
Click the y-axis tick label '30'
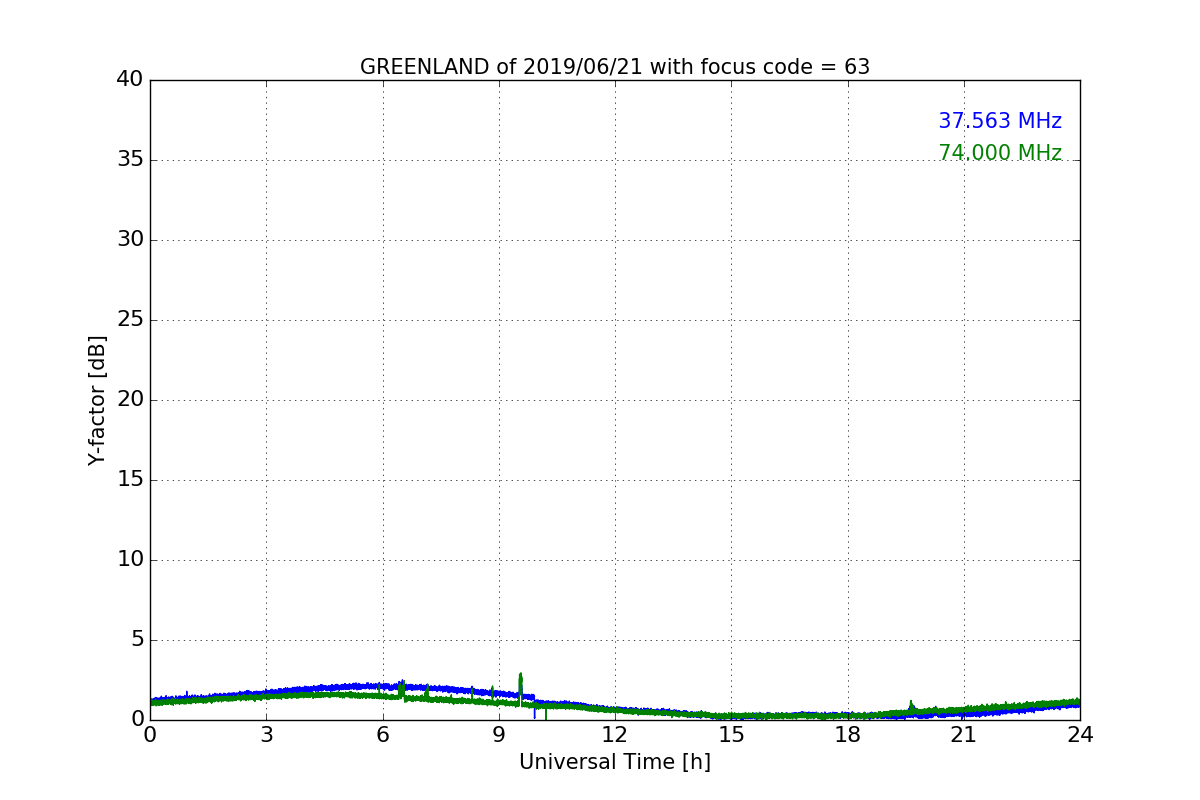click(130, 240)
